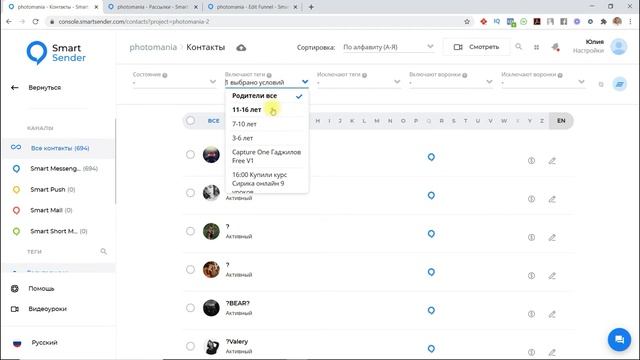Select the ?BEAR? contact checkbox
Screen dimensions: 640x360
190,308
